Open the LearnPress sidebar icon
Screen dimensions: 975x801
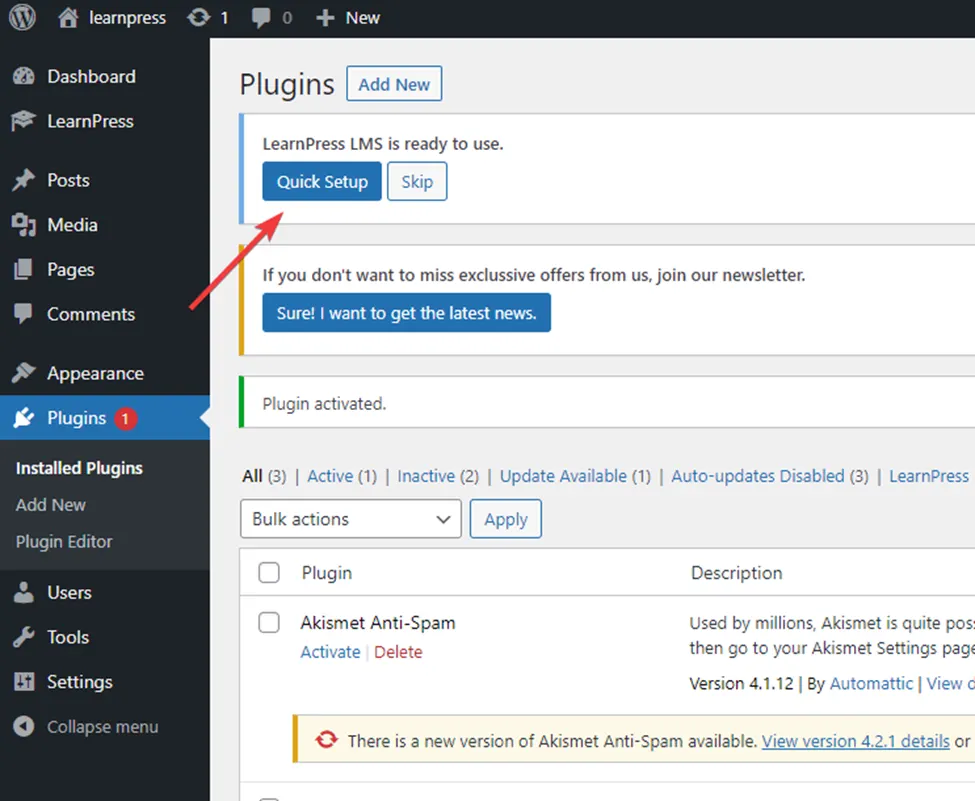click(x=24, y=121)
